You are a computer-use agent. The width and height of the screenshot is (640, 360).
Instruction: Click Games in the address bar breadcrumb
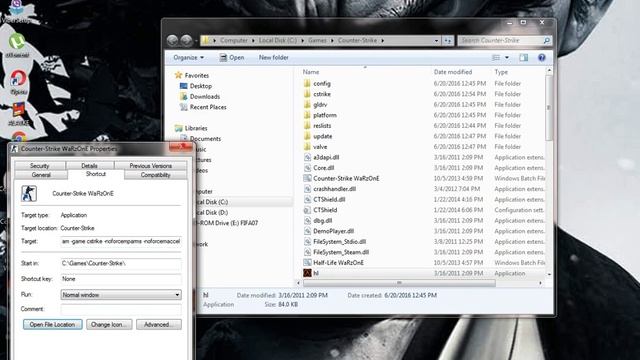click(317, 40)
